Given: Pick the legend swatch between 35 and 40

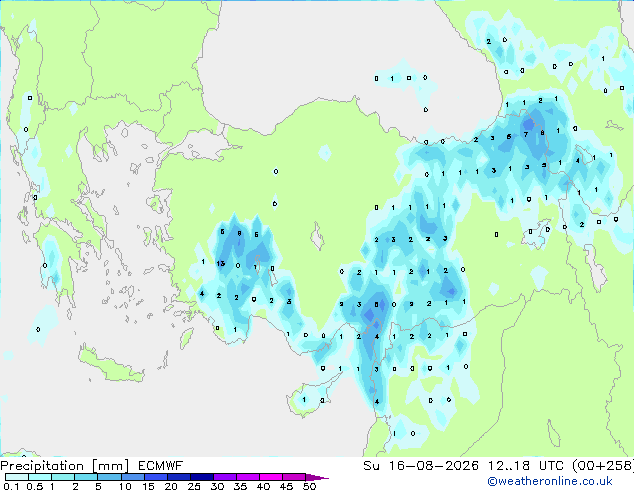Looking at the screenshot, I should pyautogui.click(x=247, y=477).
